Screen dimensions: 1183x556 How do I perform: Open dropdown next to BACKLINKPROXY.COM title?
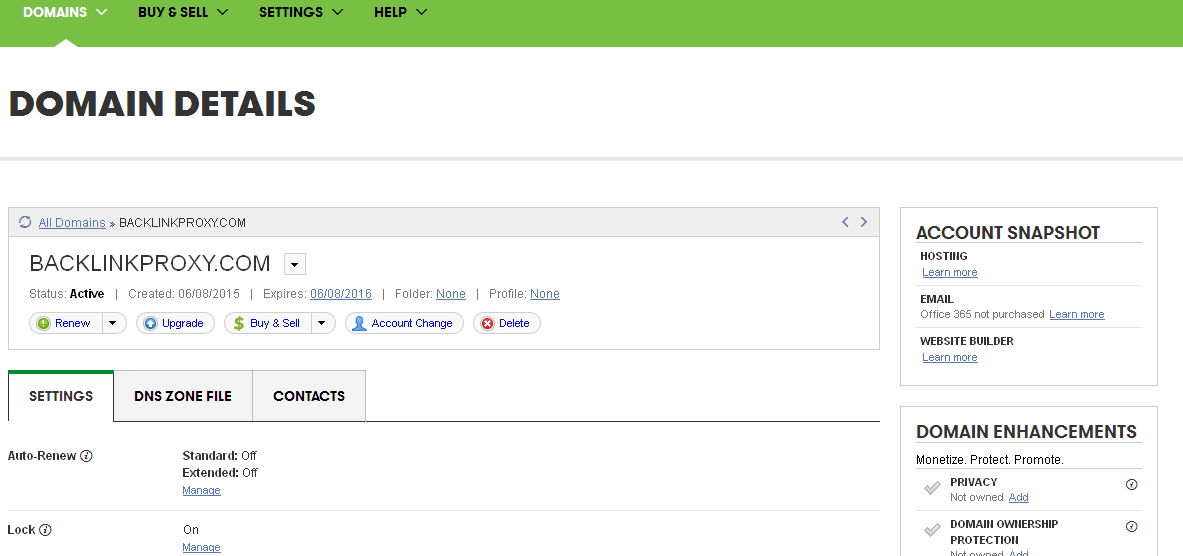tap(295, 264)
